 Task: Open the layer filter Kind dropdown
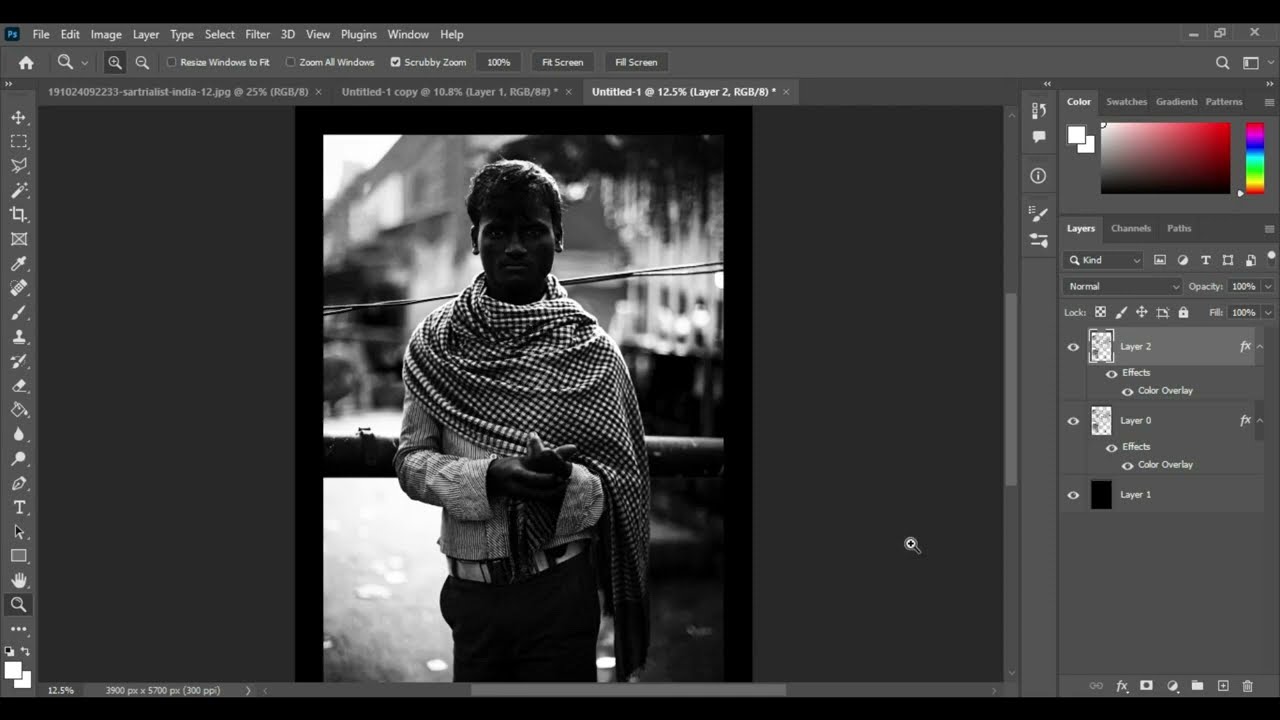[1104, 260]
